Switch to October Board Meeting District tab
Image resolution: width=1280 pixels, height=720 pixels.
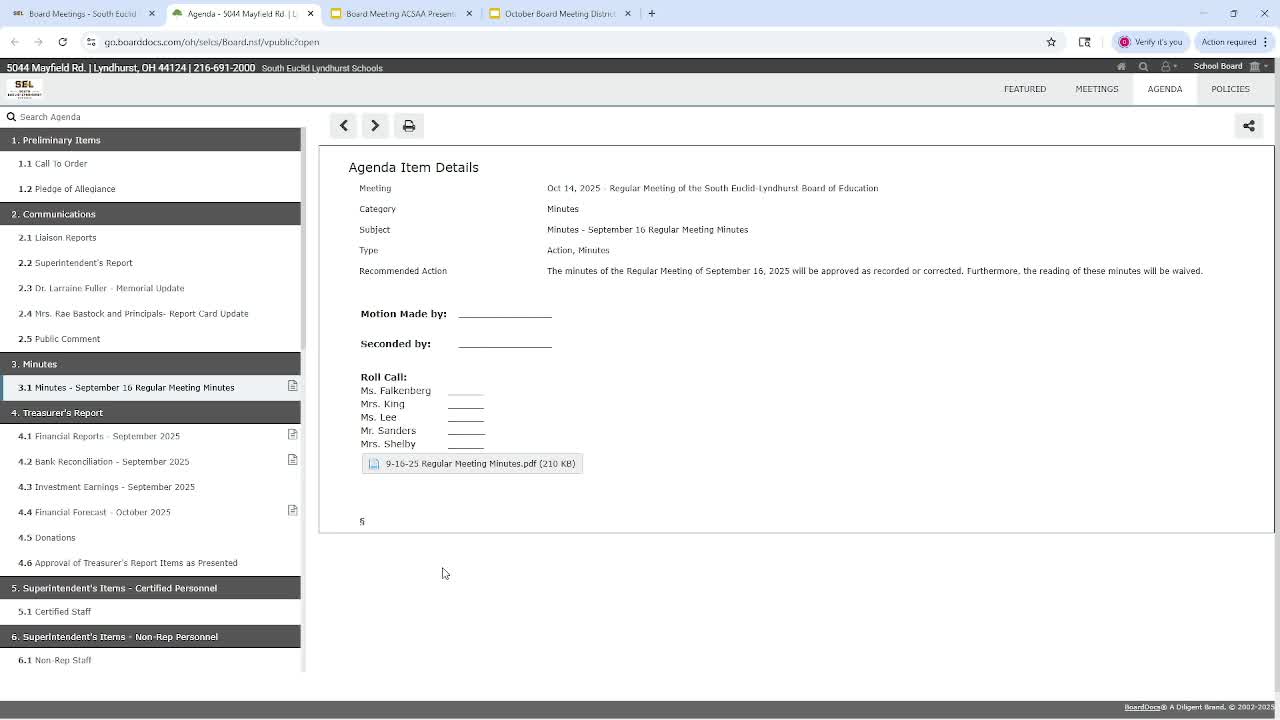(x=559, y=13)
